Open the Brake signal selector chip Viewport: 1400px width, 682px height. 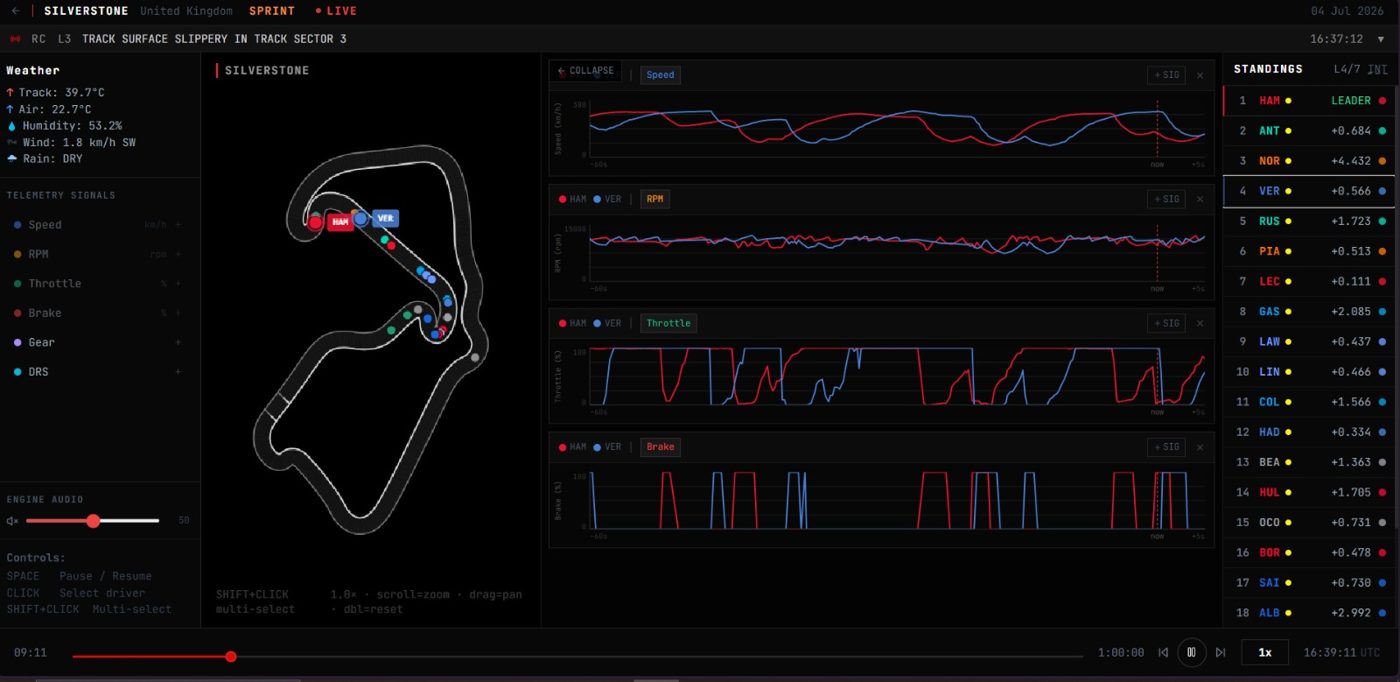pos(660,447)
